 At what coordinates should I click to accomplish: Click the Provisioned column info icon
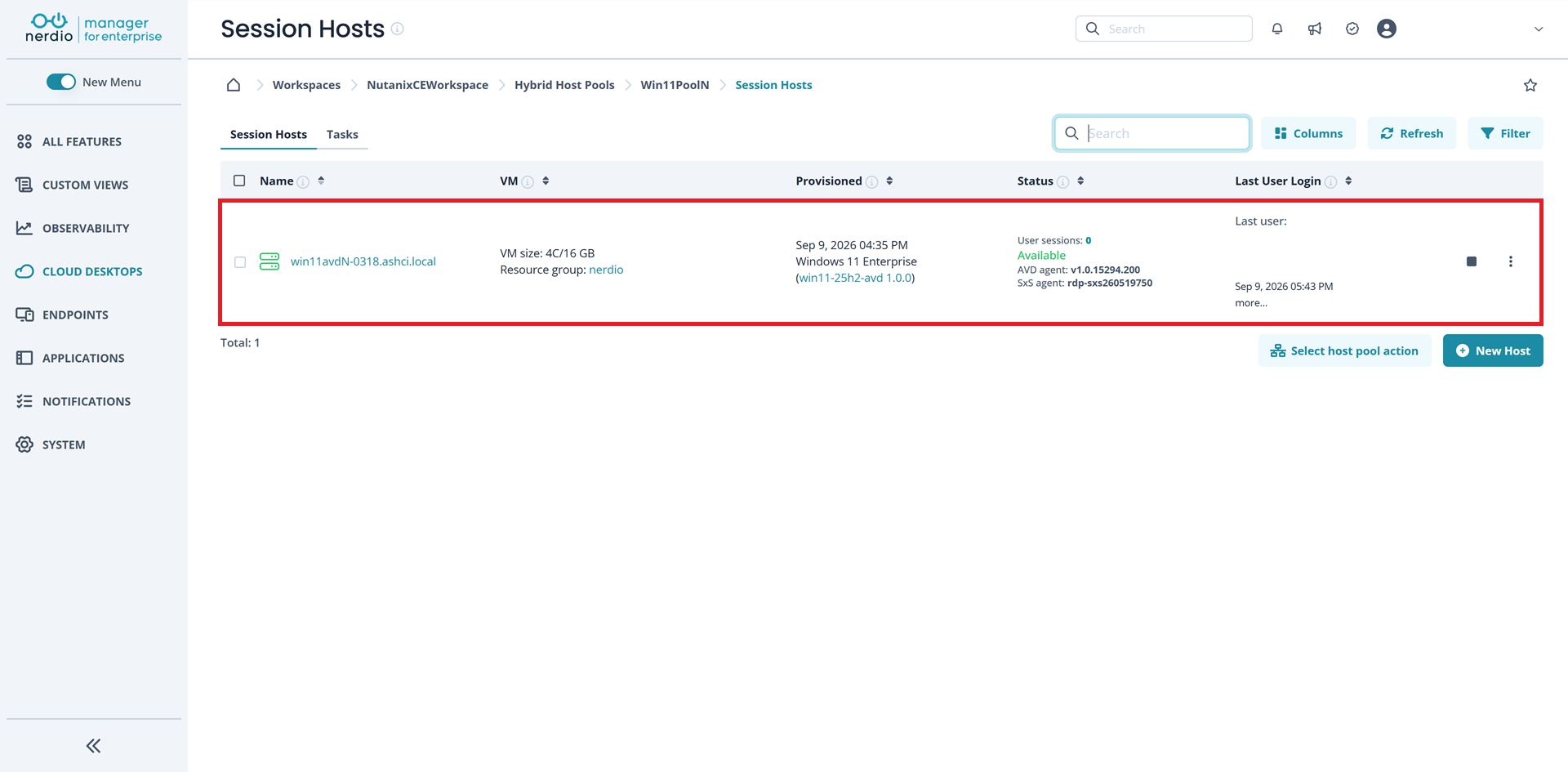pos(871,181)
